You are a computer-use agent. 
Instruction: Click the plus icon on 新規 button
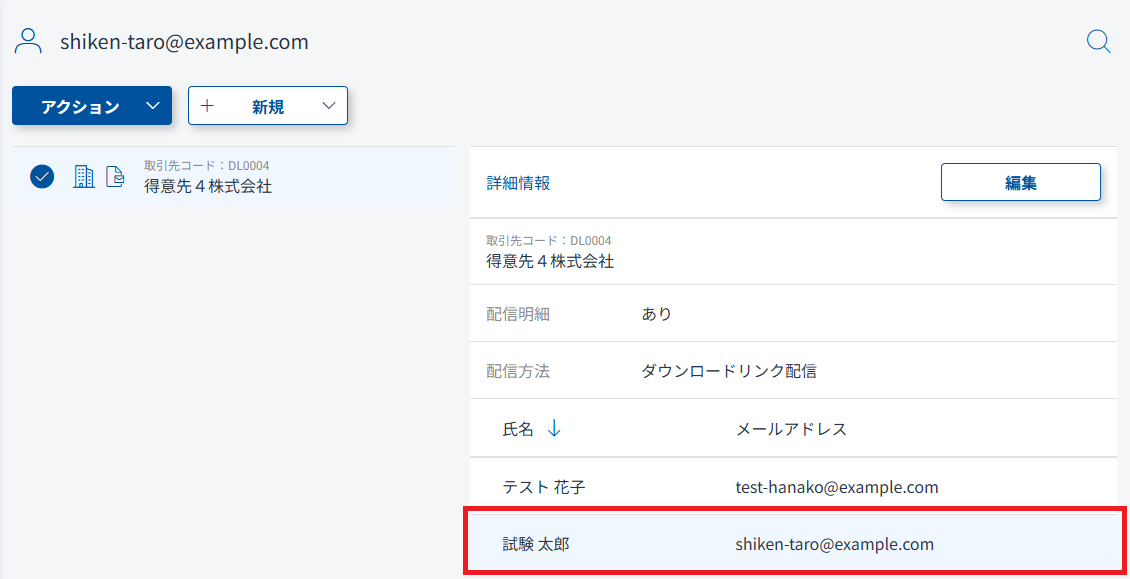208,106
